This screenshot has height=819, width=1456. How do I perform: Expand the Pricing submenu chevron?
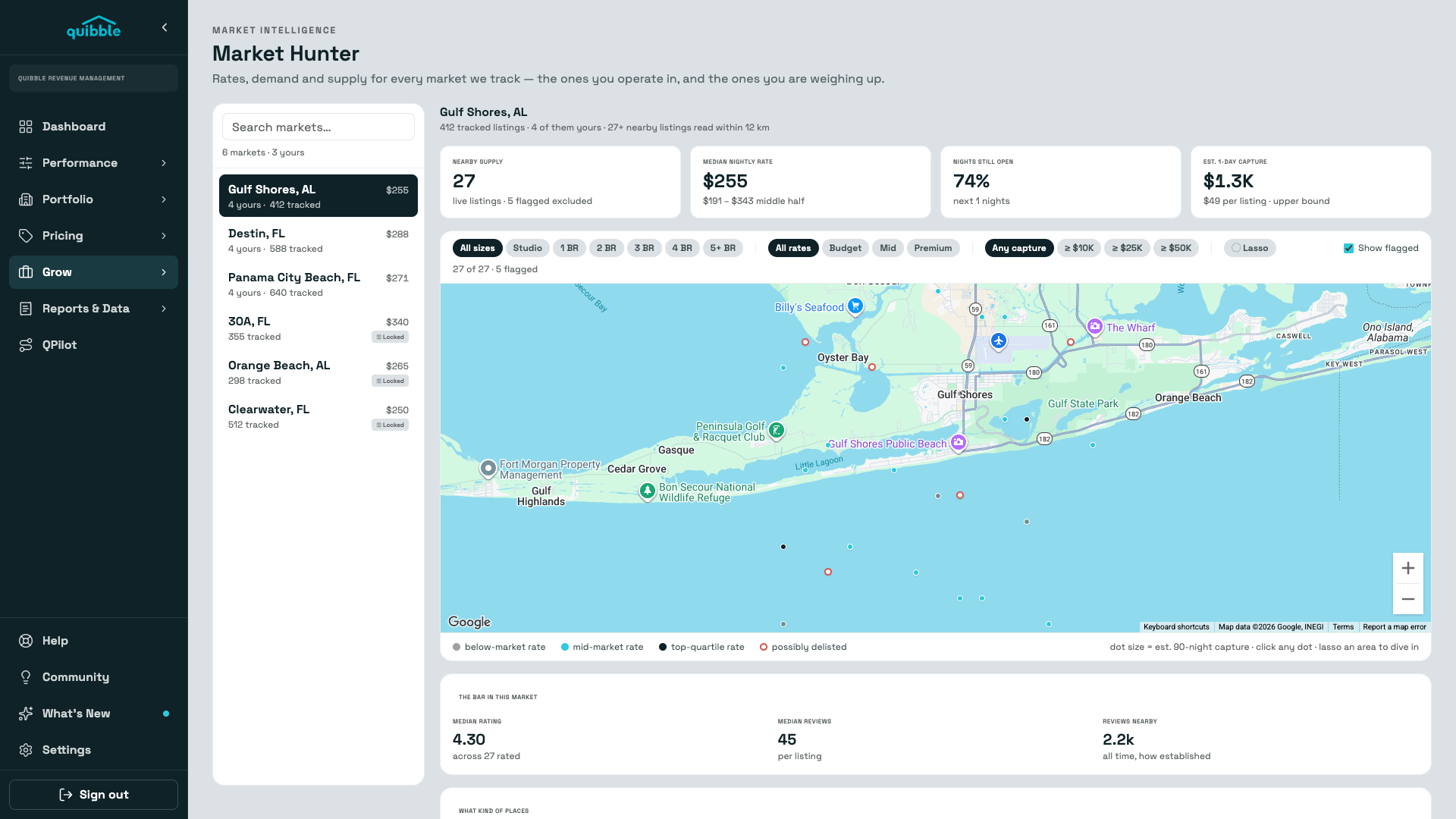(x=164, y=236)
